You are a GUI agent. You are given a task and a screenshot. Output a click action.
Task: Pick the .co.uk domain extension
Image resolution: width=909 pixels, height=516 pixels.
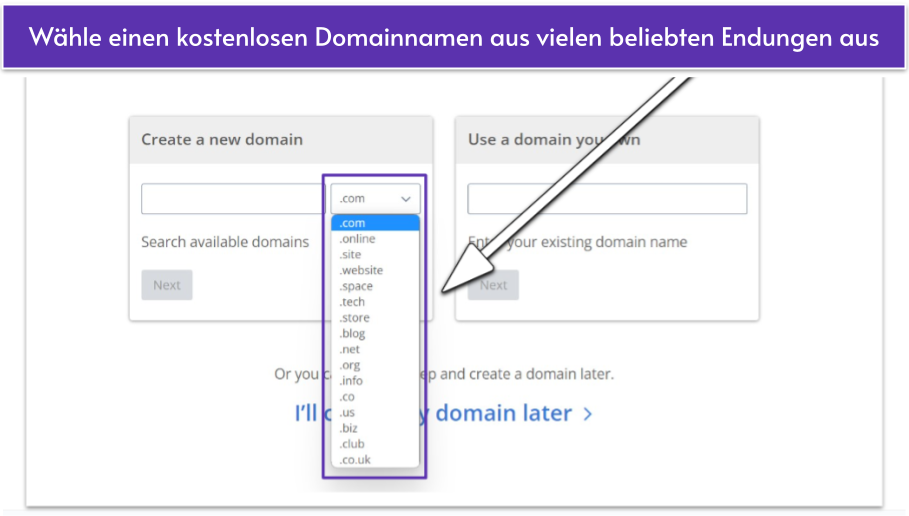coord(375,460)
